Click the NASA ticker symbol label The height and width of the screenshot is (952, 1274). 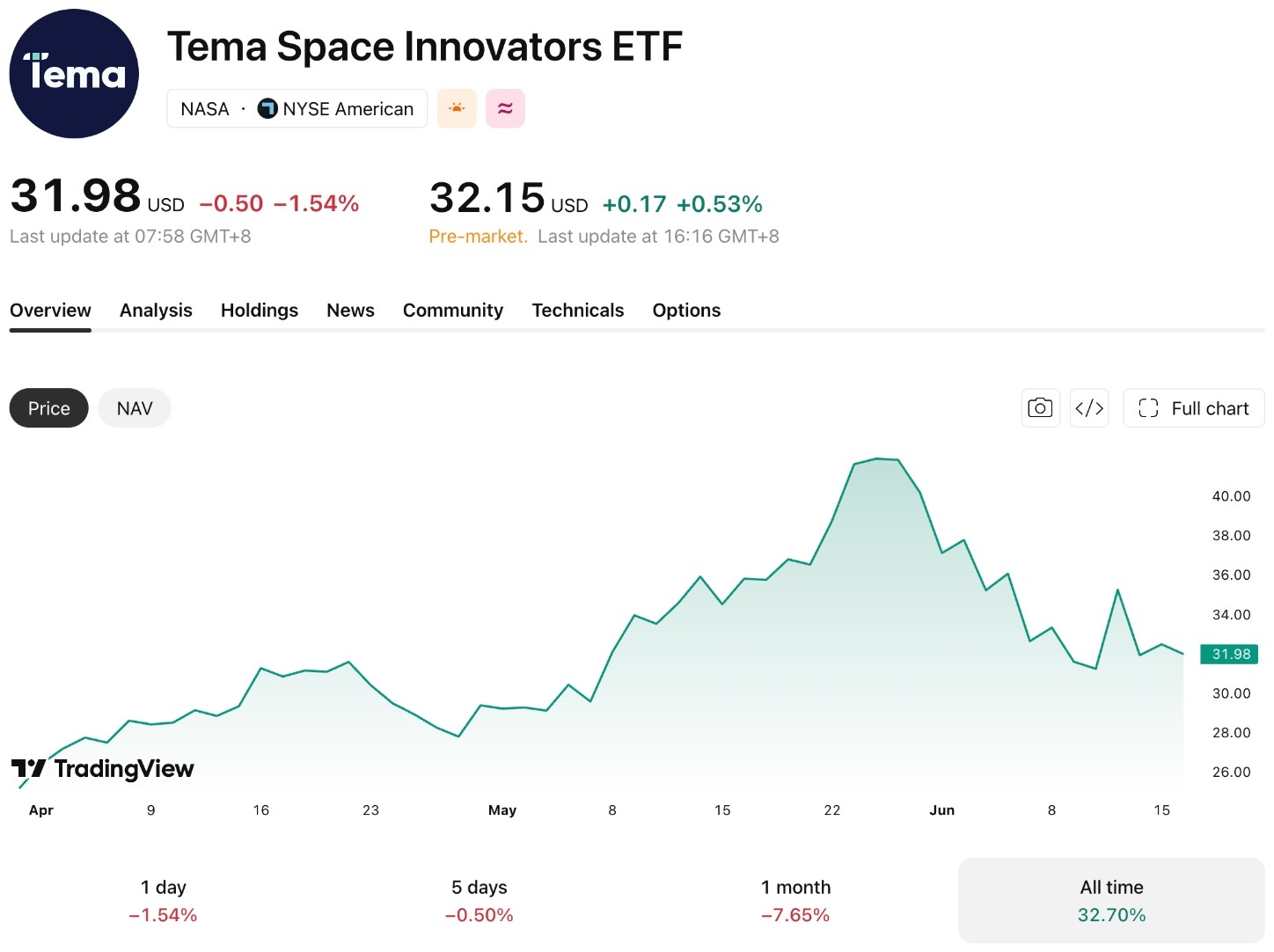[205, 109]
